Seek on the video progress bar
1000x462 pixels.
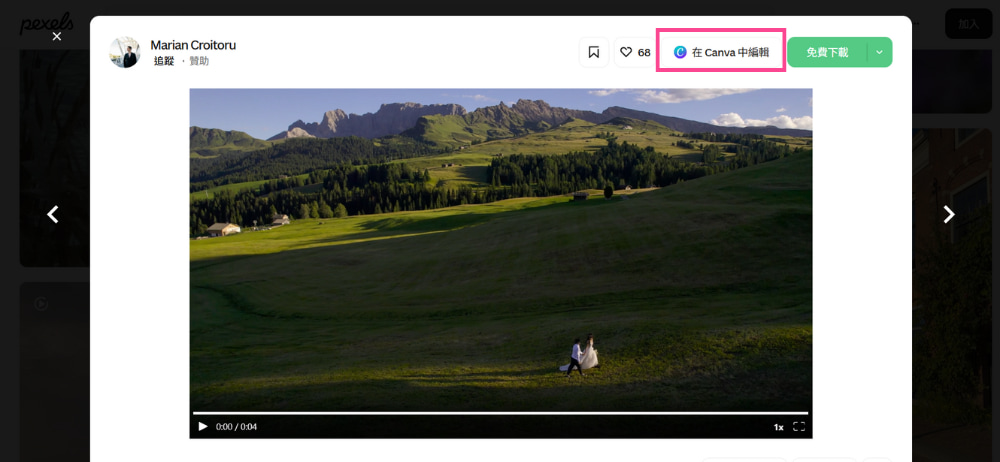pyautogui.click(x=500, y=413)
